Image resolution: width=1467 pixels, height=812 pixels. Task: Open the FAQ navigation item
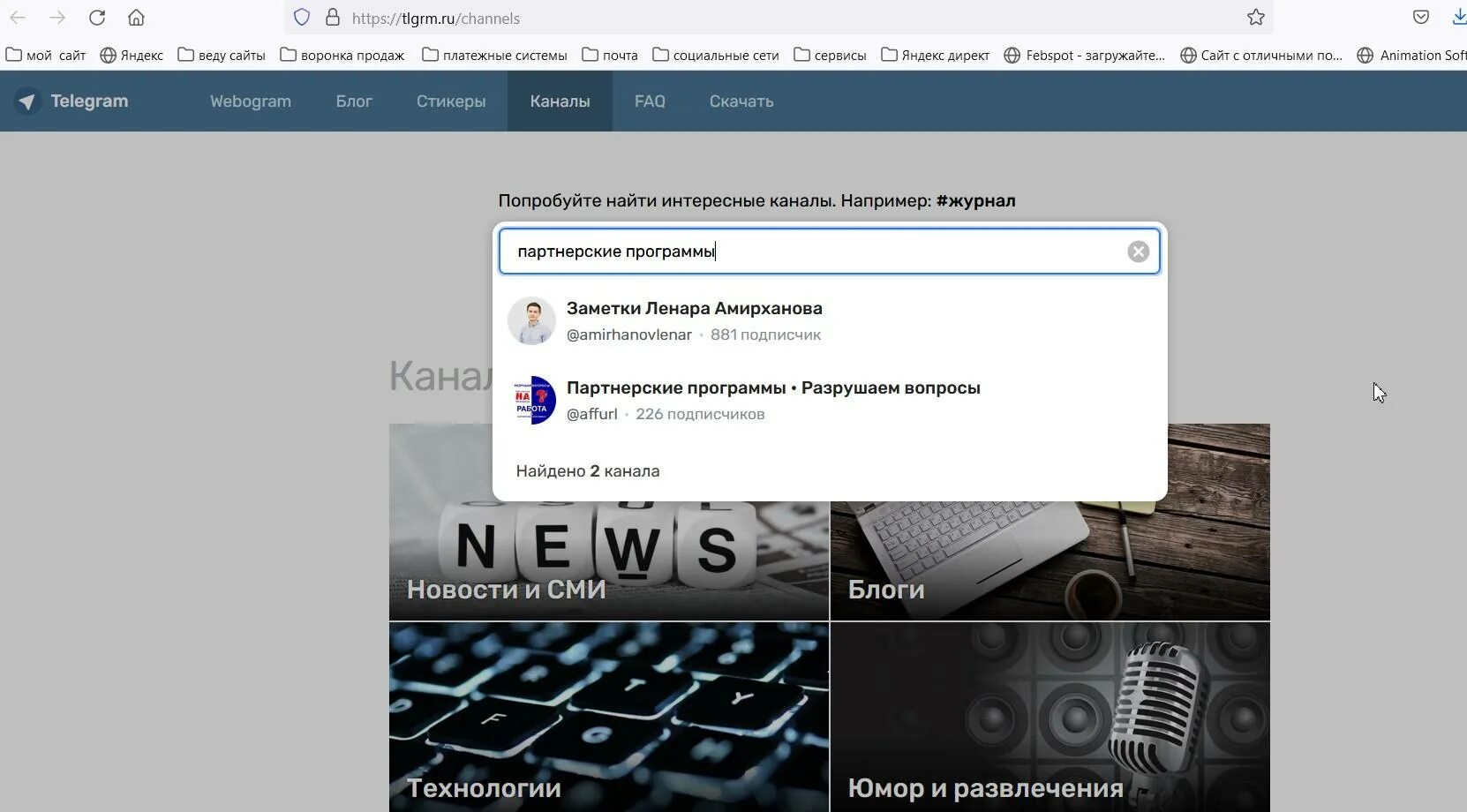pyautogui.click(x=650, y=101)
